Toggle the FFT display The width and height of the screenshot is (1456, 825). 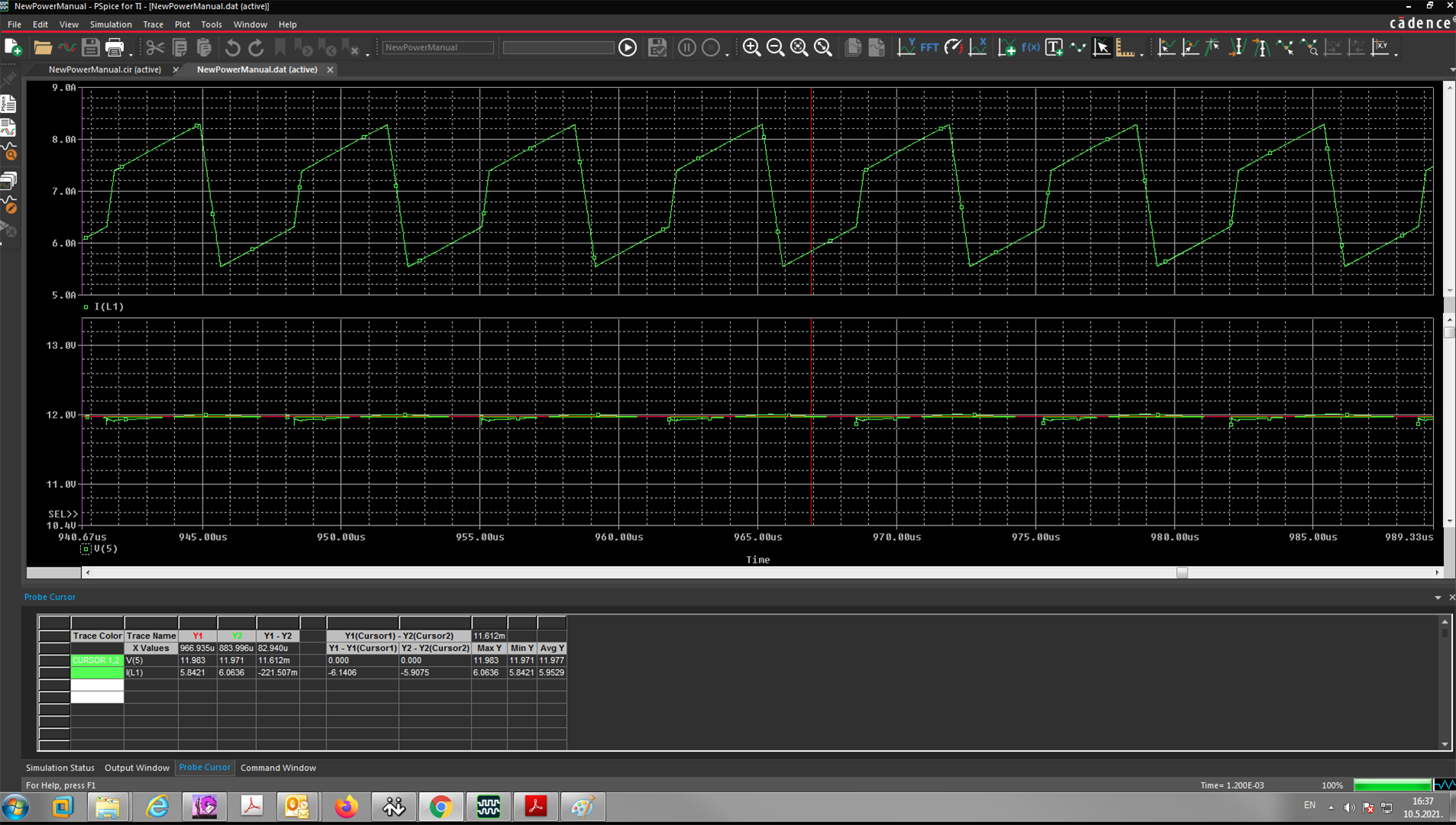[929, 47]
